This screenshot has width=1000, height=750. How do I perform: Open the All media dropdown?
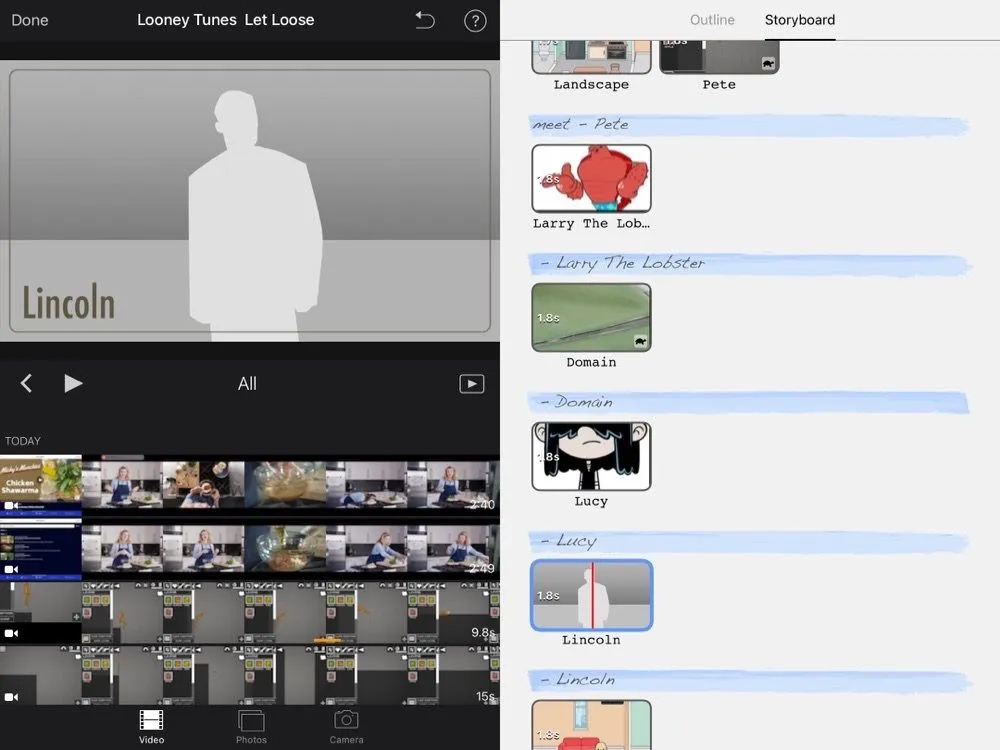pyautogui.click(x=247, y=384)
